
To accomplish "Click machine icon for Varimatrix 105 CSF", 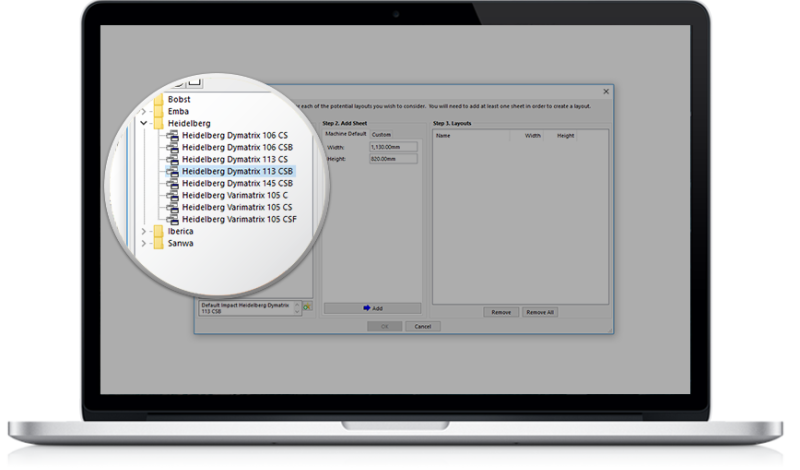I will pos(173,219).
